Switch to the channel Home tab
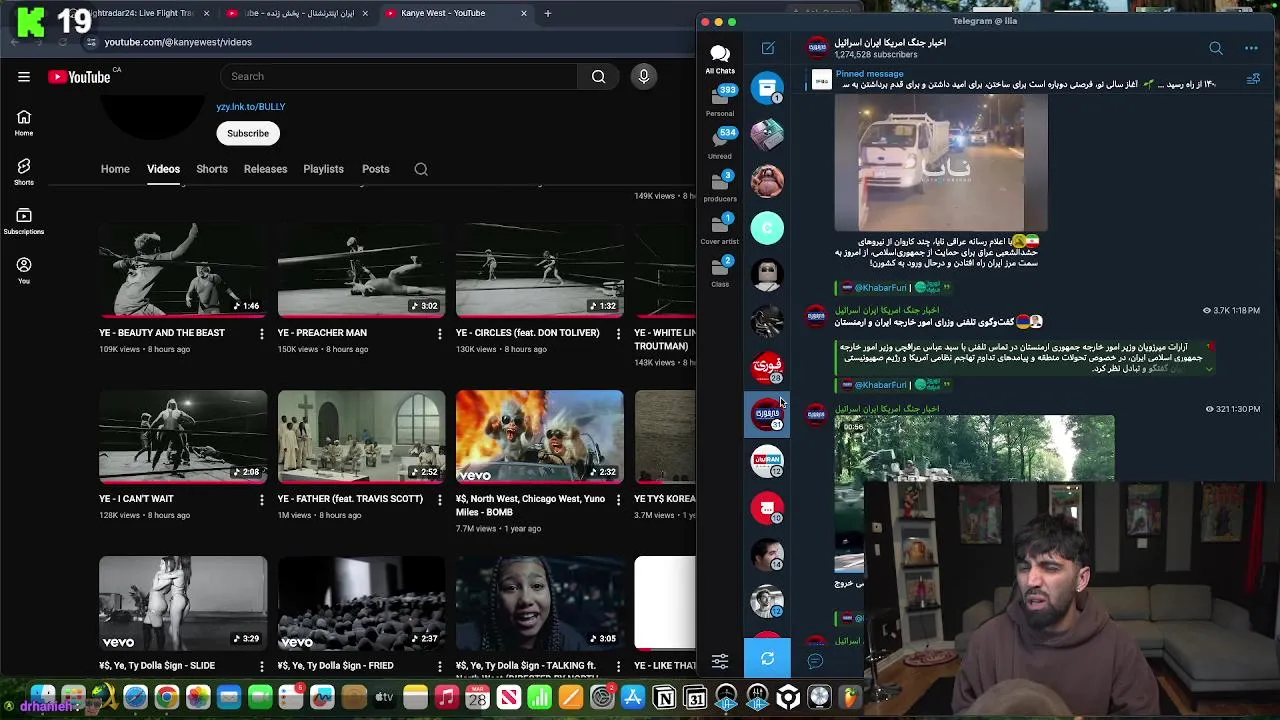 (115, 169)
